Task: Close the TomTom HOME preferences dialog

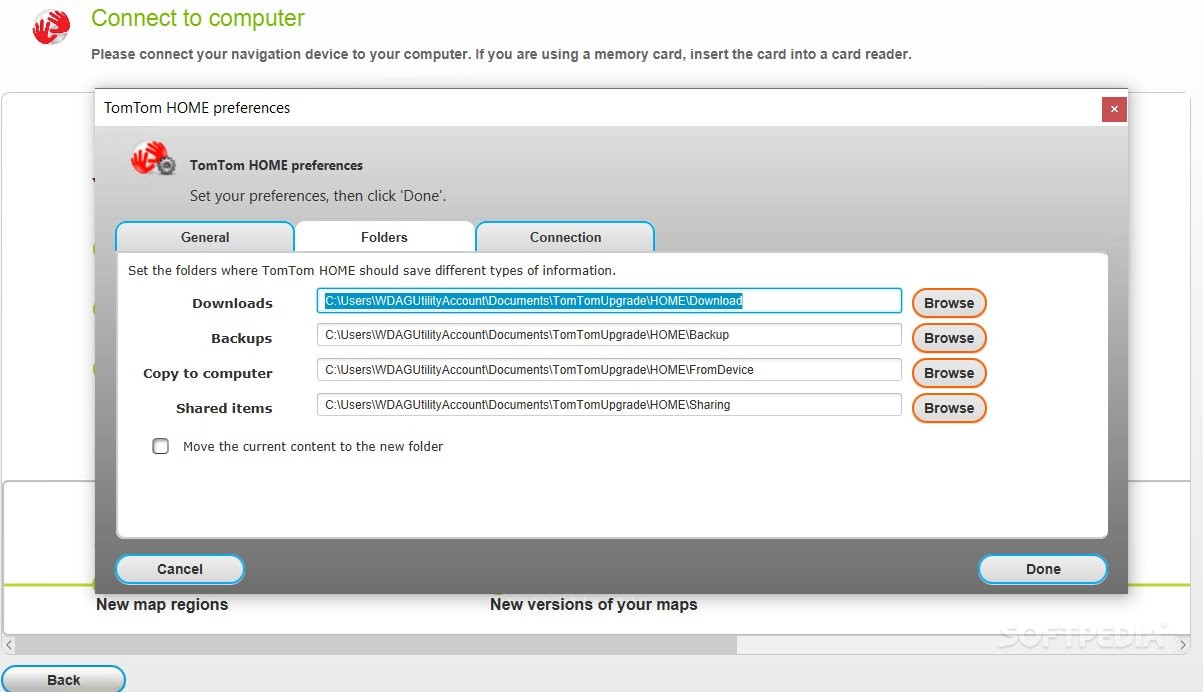Action: click(x=1114, y=109)
